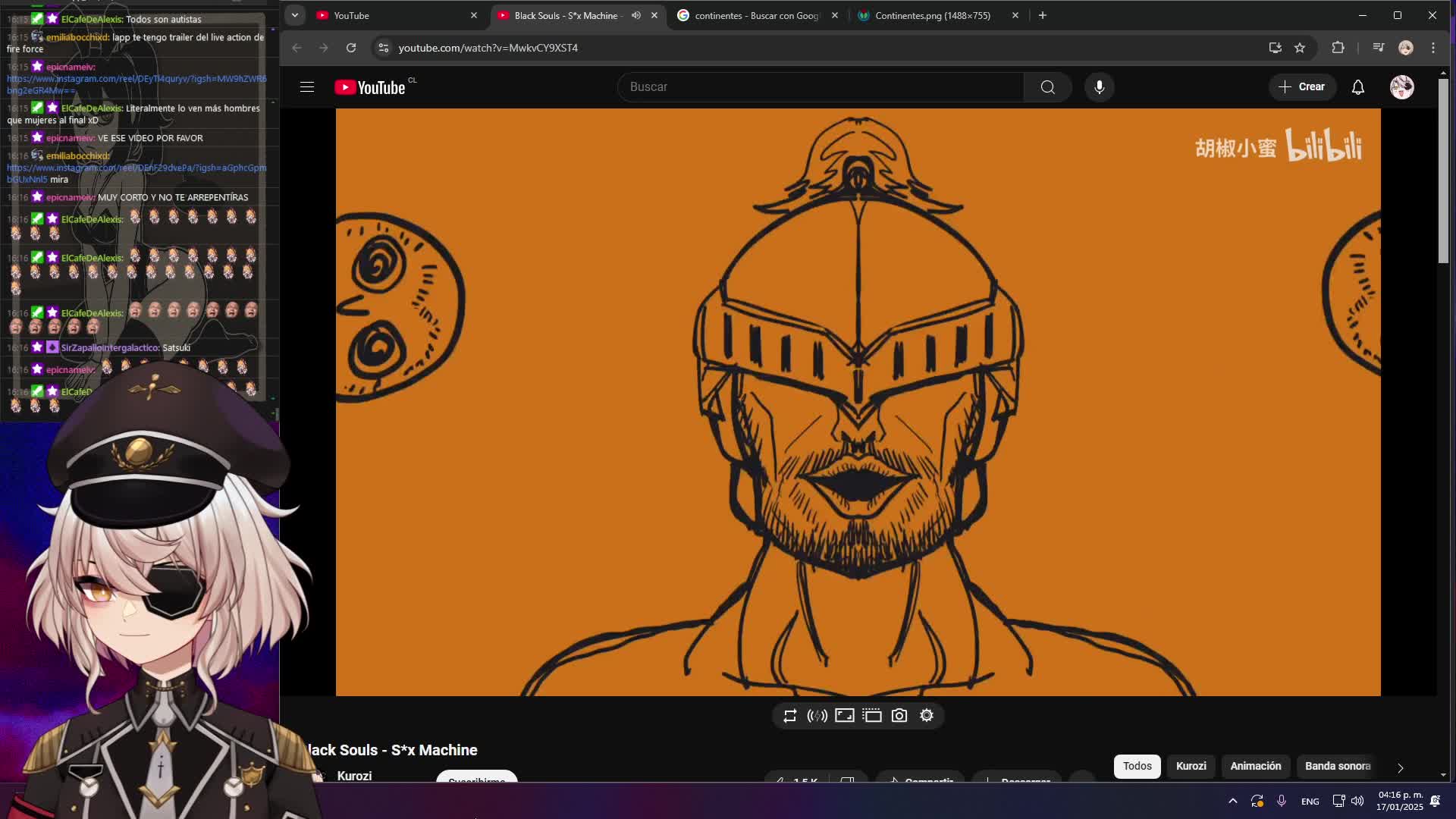This screenshot has width=1456, height=819.
Task: Open the taskbar clock and date
Action: click(x=1400, y=801)
